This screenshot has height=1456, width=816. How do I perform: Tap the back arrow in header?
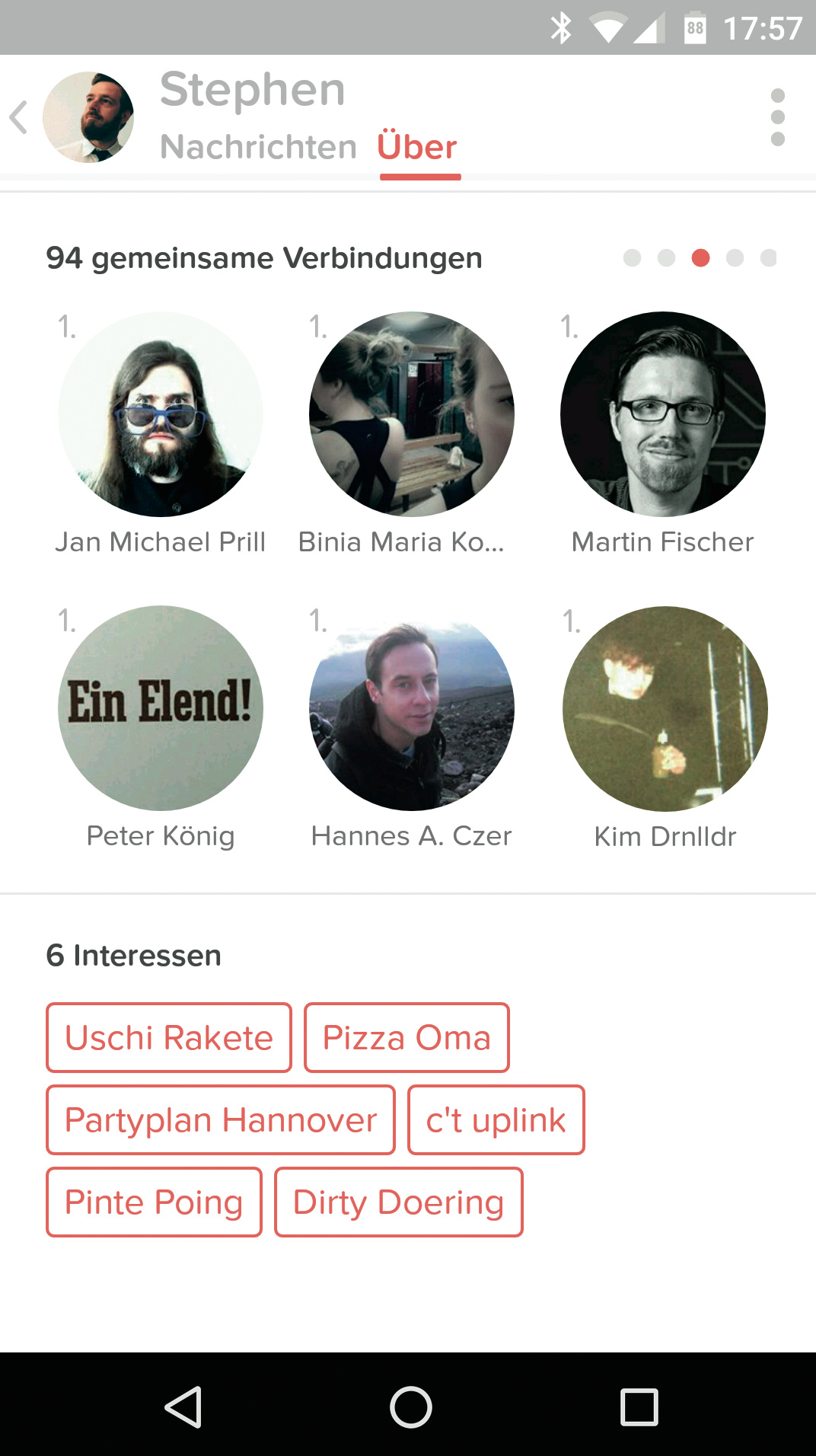pyautogui.click(x=19, y=117)
